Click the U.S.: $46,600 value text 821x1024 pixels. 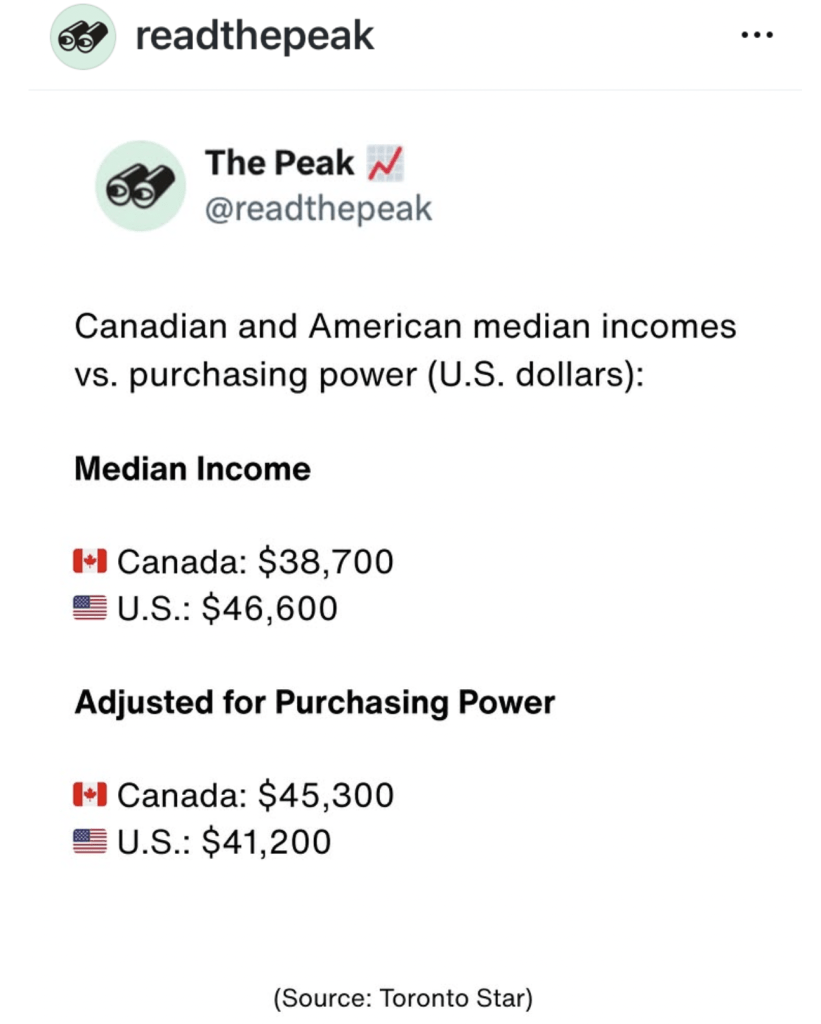click(x=227, y=608)
